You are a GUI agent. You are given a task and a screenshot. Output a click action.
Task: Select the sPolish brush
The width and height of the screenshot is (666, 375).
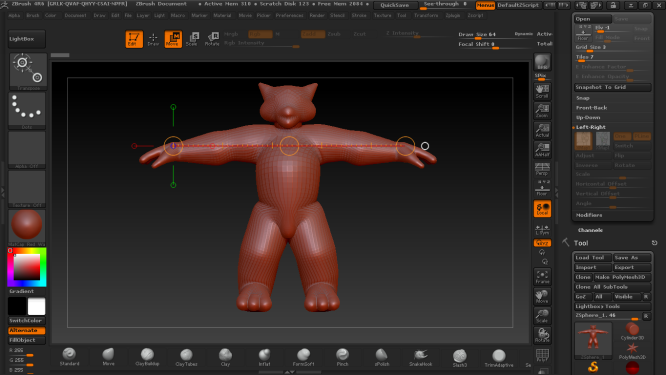381,357
